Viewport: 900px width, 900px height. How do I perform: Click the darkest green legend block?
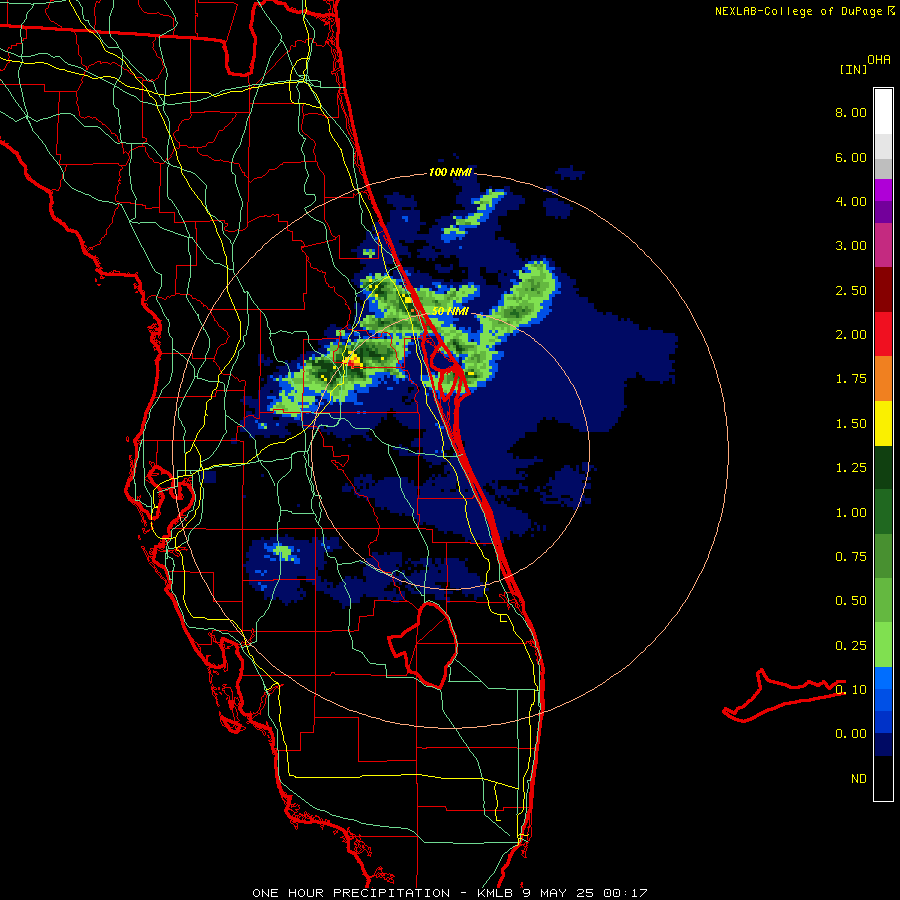pos(883,467)
